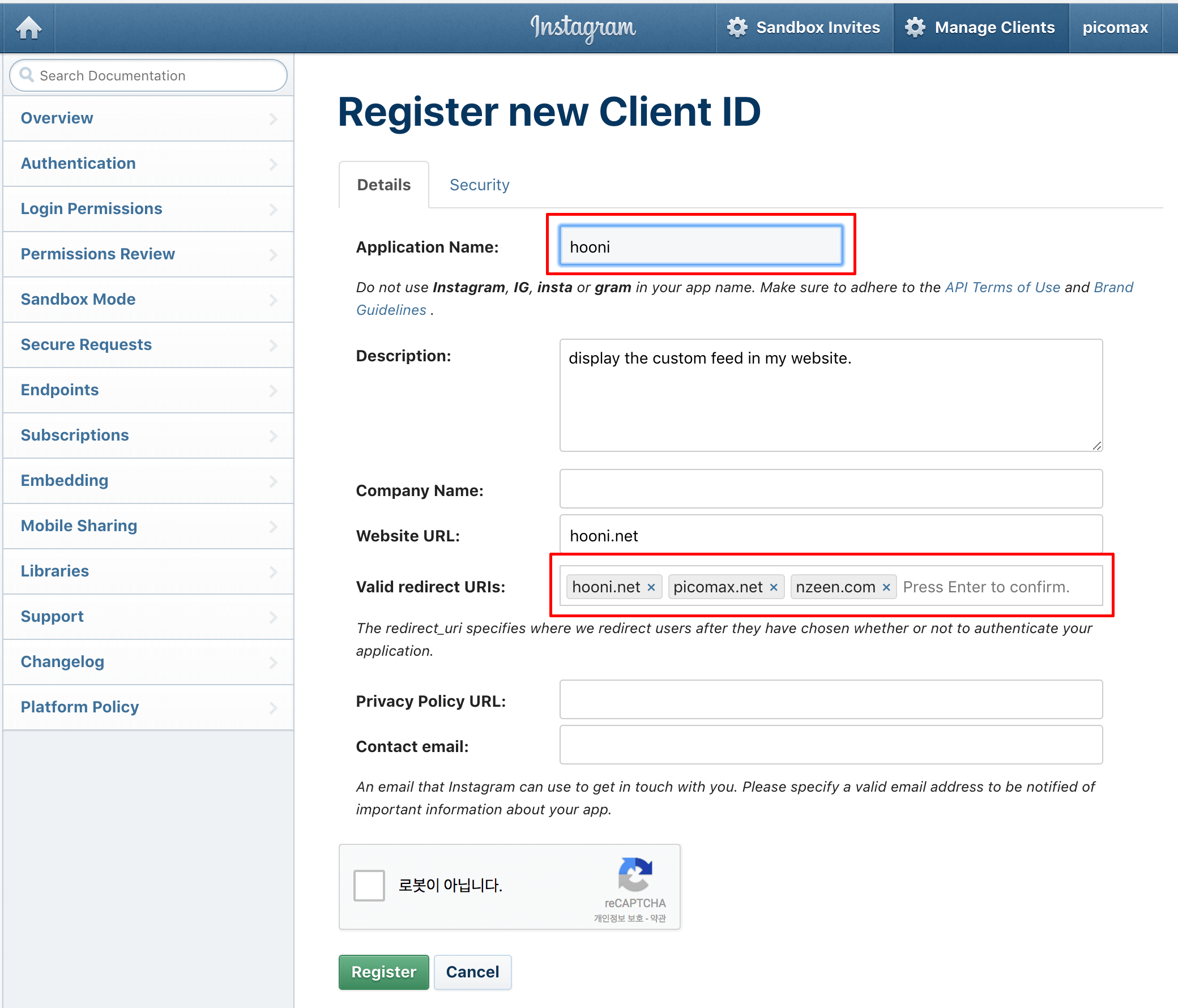
Task: Open the reCAPTCHA privacy link
Action: (x=618, y=918)
